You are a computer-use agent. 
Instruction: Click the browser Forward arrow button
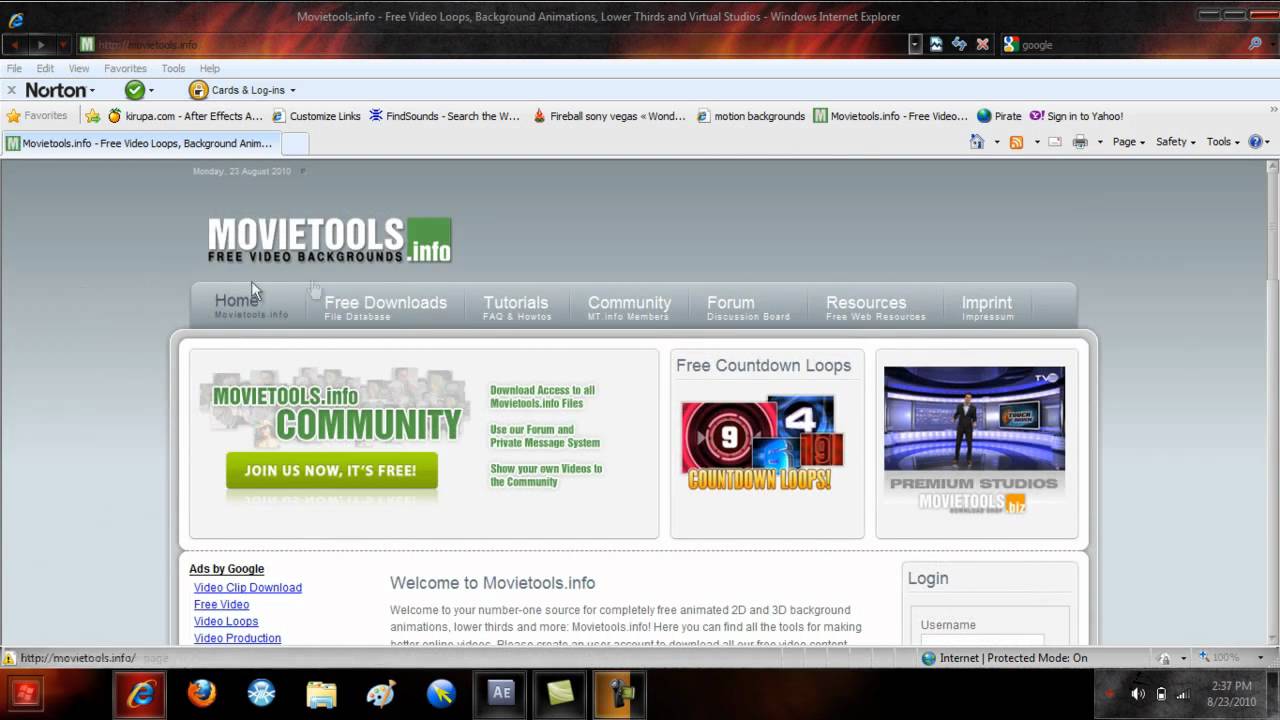point(41,44)
